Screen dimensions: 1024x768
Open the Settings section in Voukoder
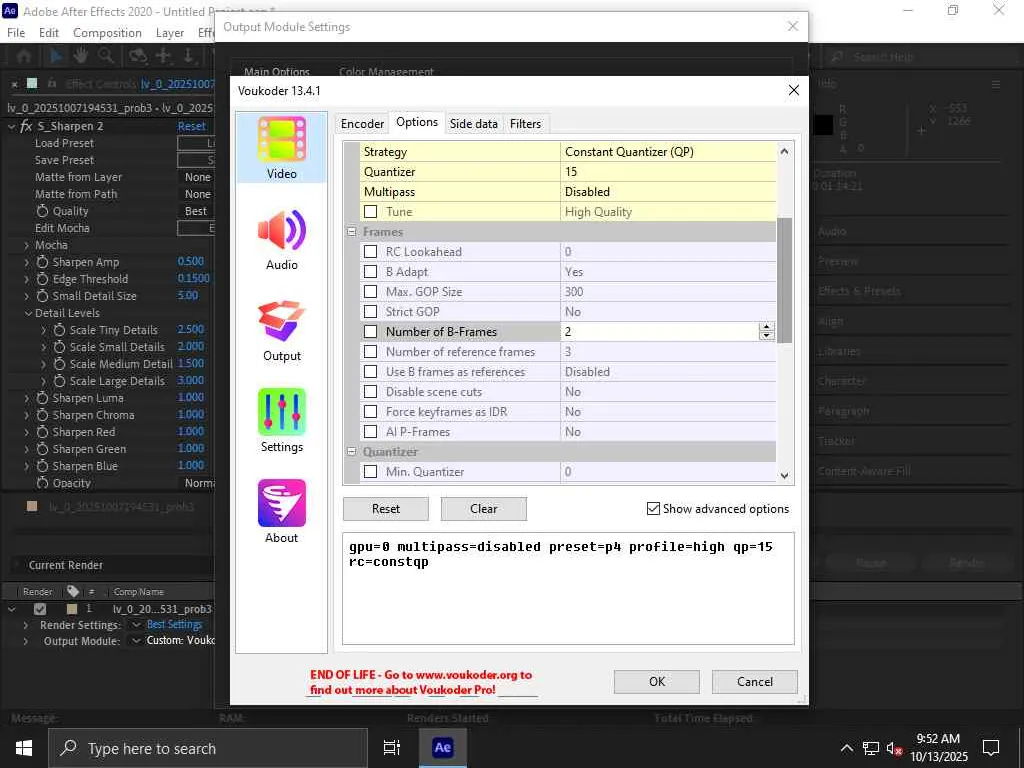281,421
